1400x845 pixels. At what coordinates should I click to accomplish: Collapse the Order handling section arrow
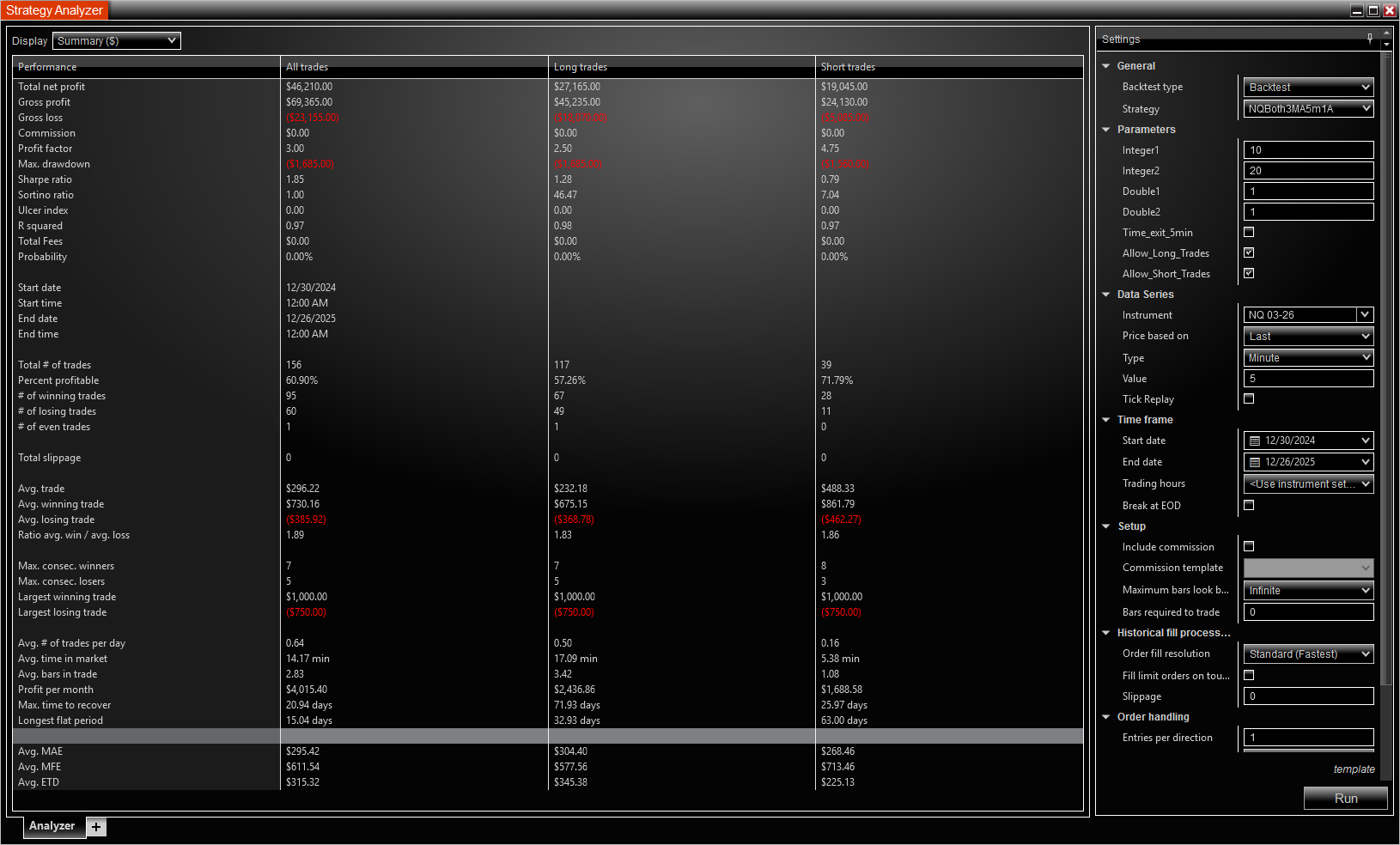(1106, 717)
